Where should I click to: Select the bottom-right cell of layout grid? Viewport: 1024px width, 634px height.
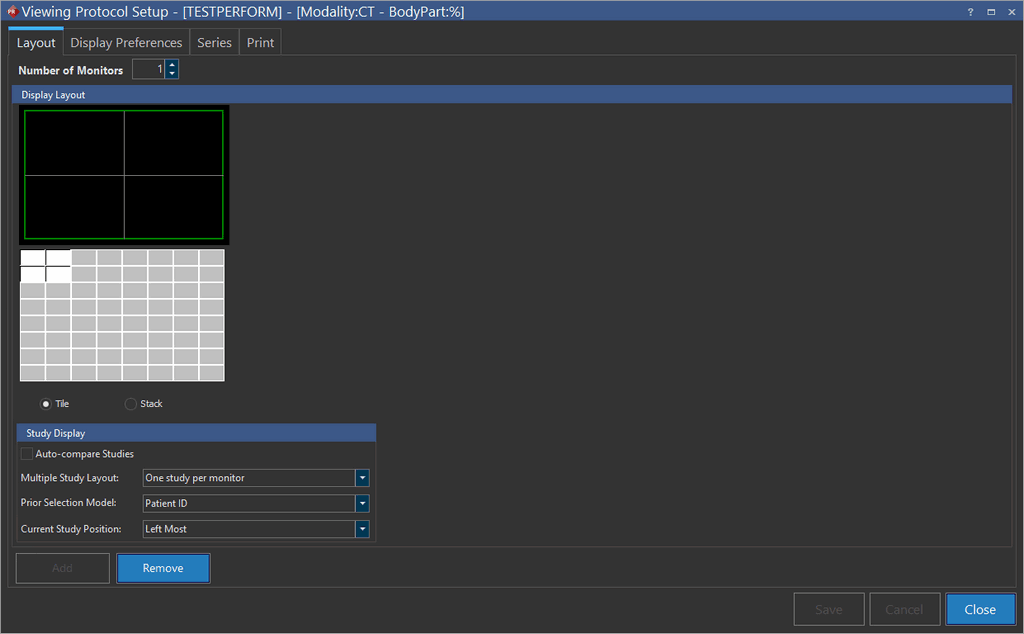[x=211, y=373]
